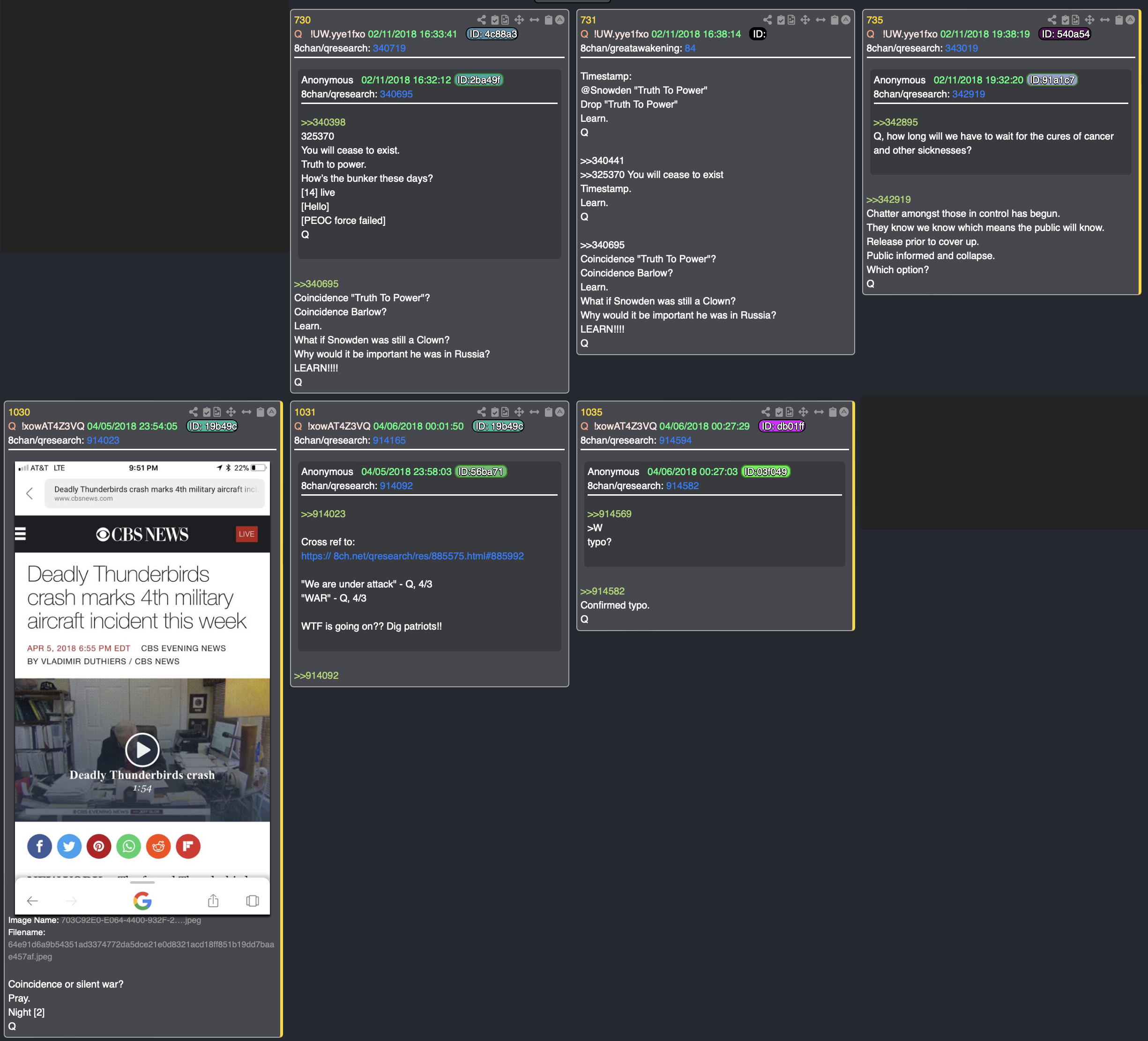Collapse post 1035 with the circle chevron
The image size is (1148, 1041).
[x=844, y=412]
